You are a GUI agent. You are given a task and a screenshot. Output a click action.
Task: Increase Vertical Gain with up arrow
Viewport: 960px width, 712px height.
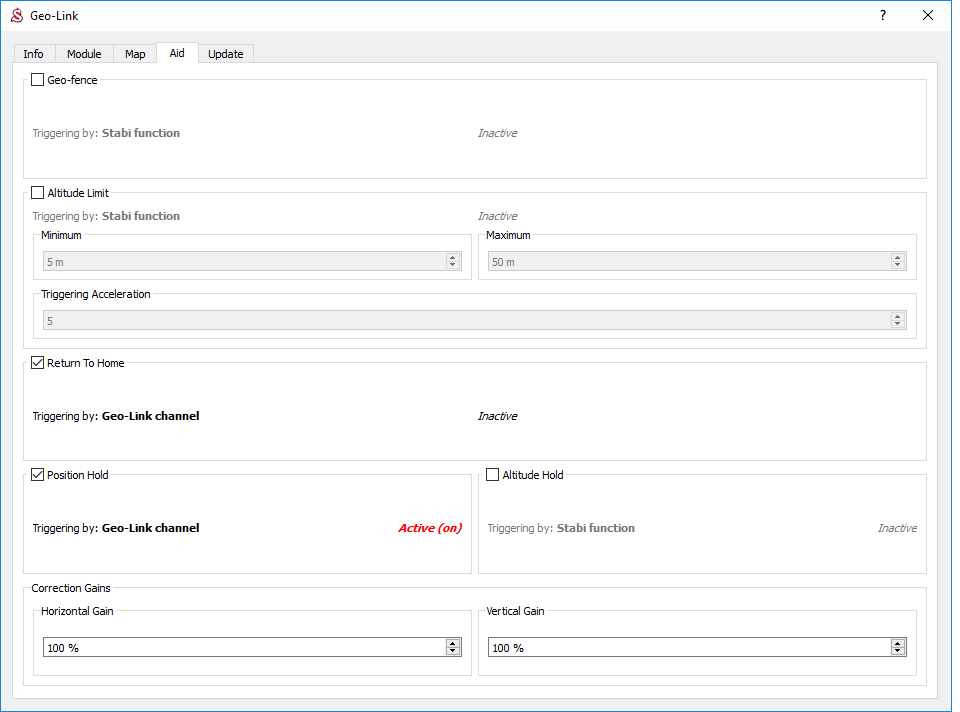[x=897, y=644]
